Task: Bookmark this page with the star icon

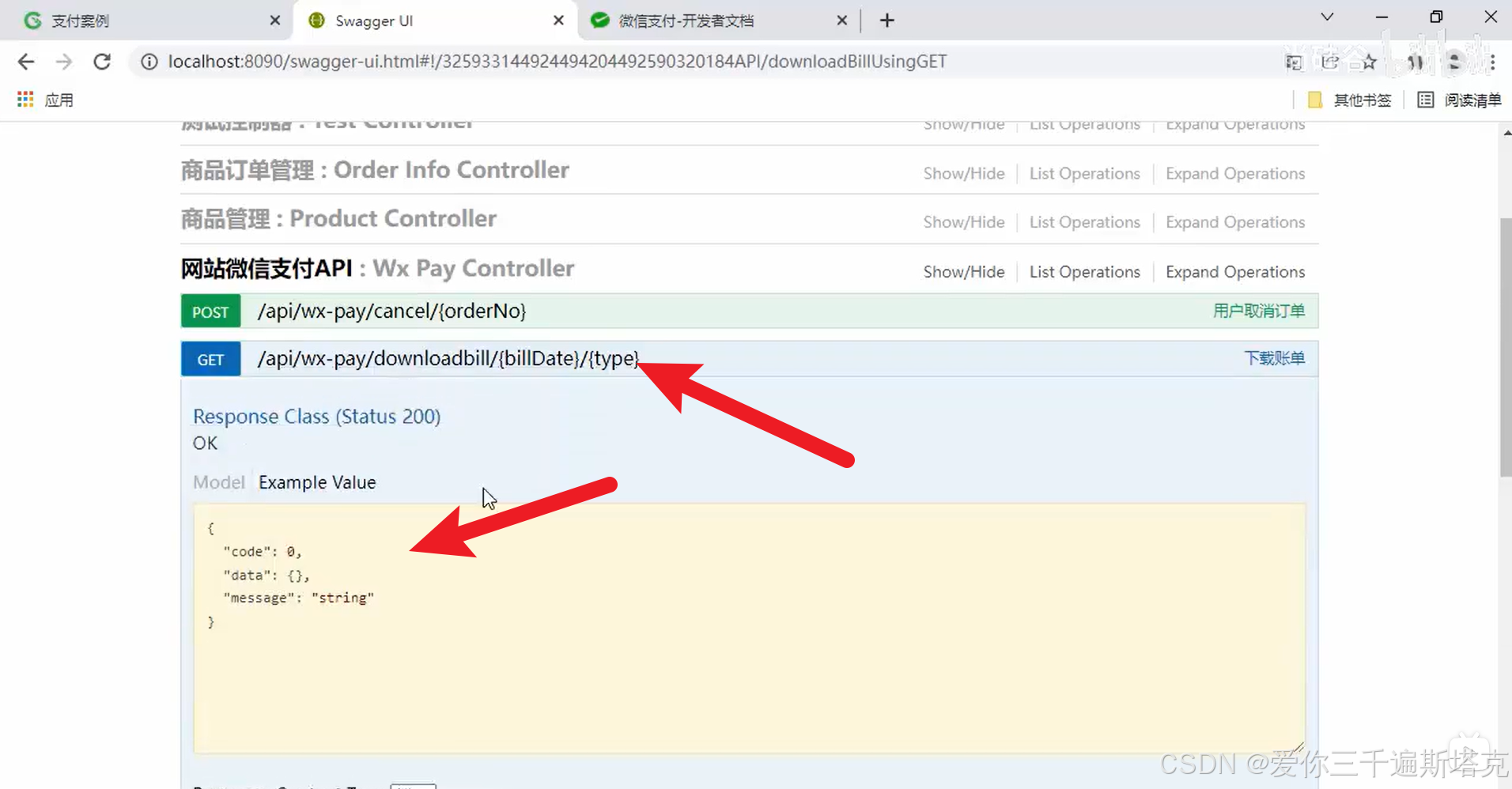Action: click(x=1369, y=62)
